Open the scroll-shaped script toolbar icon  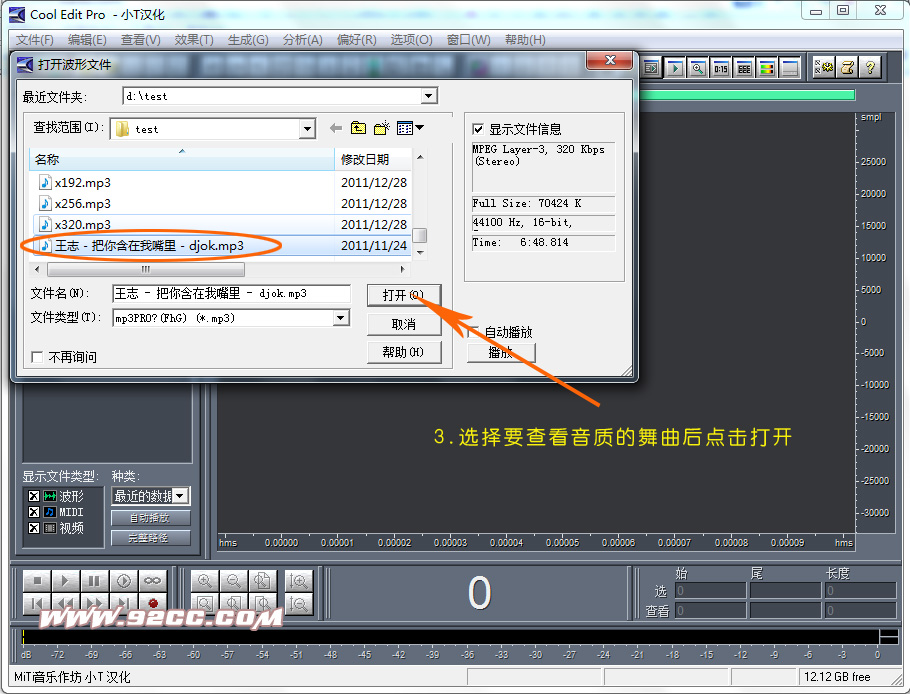(847, 68)
